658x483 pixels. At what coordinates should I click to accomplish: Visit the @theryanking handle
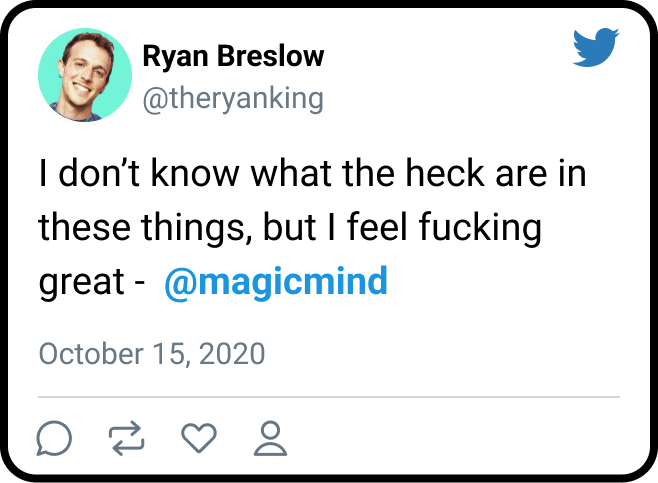233,98
